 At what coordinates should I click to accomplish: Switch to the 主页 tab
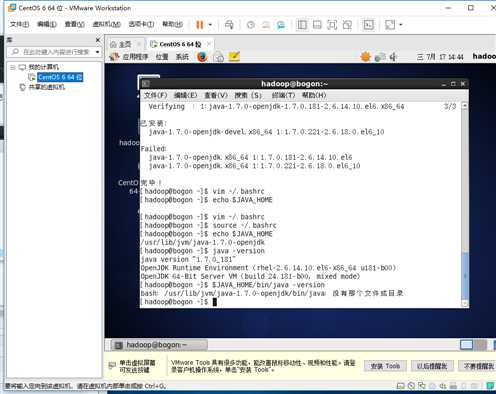coord(124,44)
